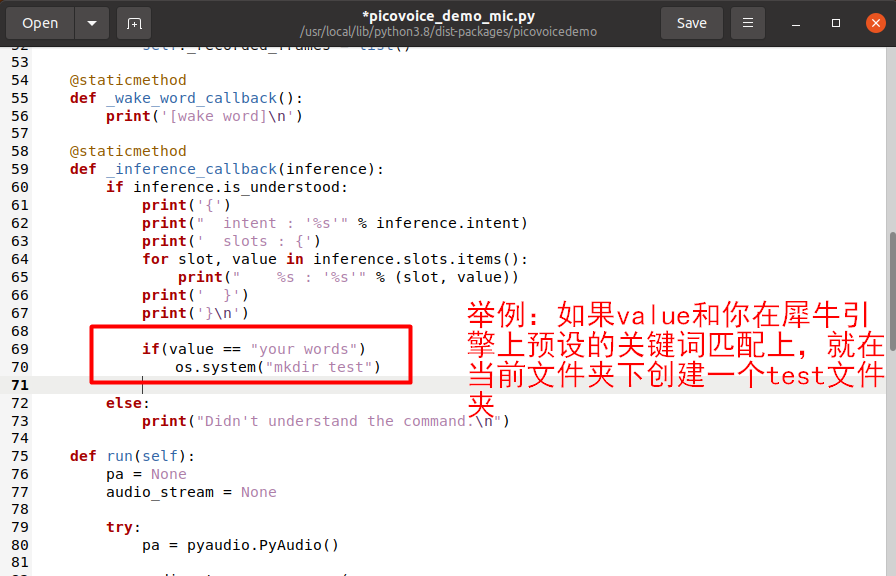896x576 pixels.
Task: Click '[wake word]\n' string on line 56
Action: point(227,116)
